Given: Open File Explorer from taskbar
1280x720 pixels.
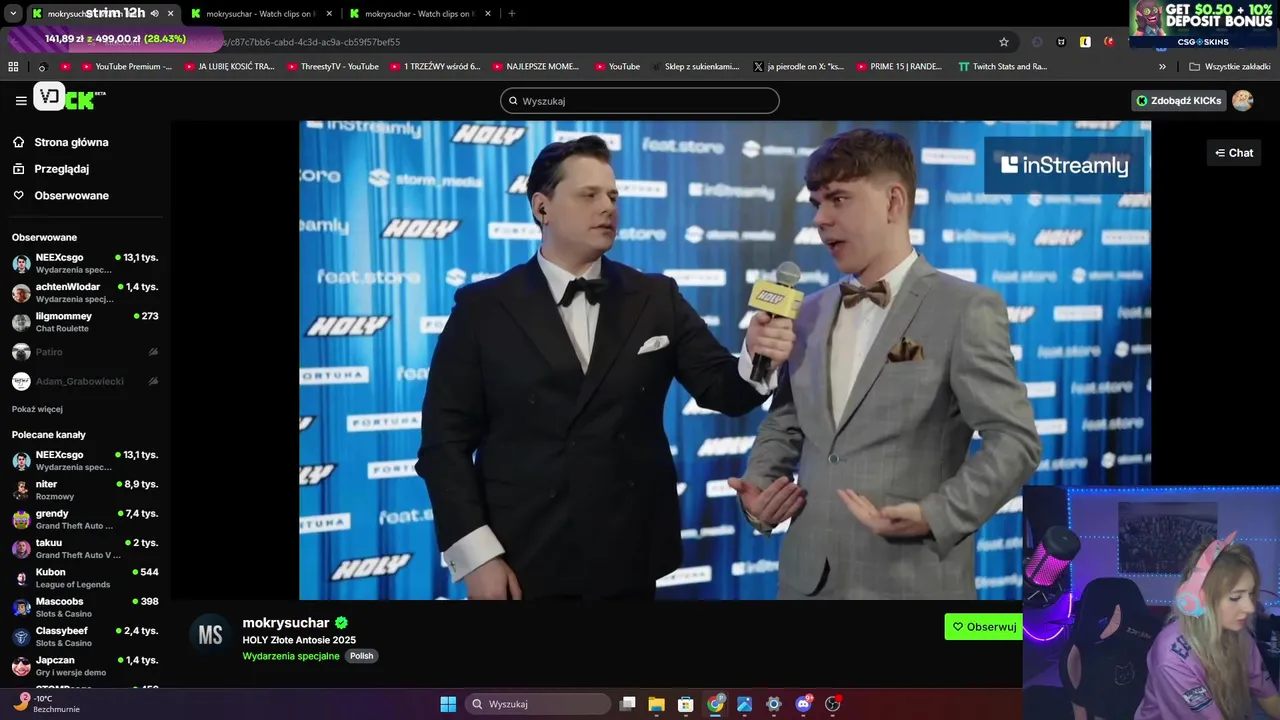Looking at the screenshot, I should [x=656, y=704].
